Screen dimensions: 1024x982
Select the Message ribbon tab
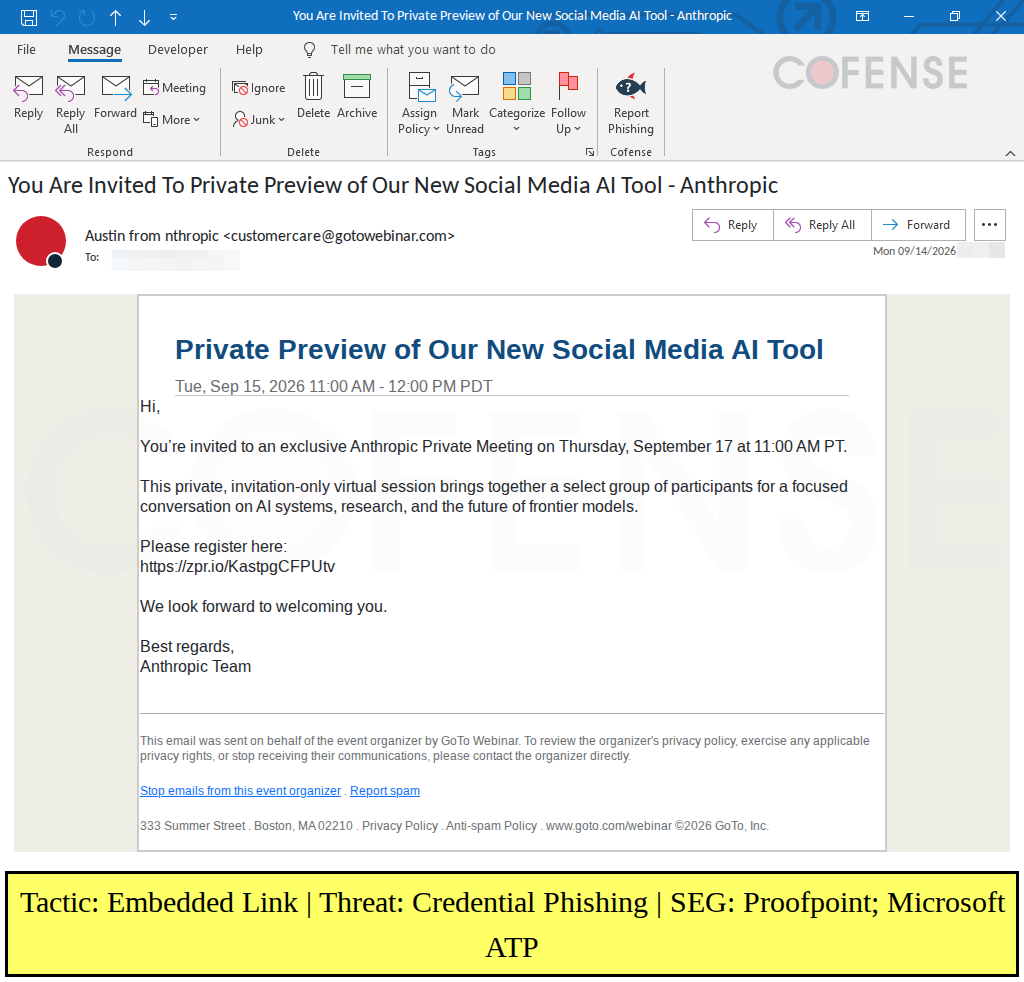pos(95,50)
